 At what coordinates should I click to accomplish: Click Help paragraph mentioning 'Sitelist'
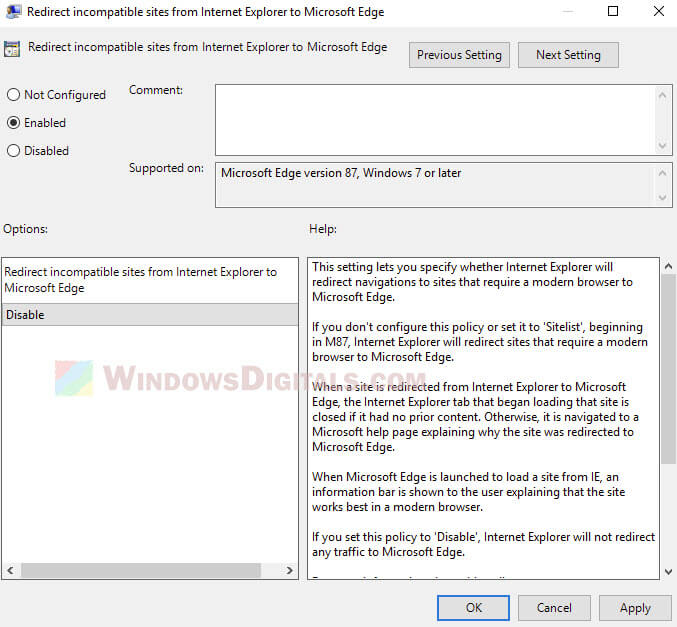[480, 342]
